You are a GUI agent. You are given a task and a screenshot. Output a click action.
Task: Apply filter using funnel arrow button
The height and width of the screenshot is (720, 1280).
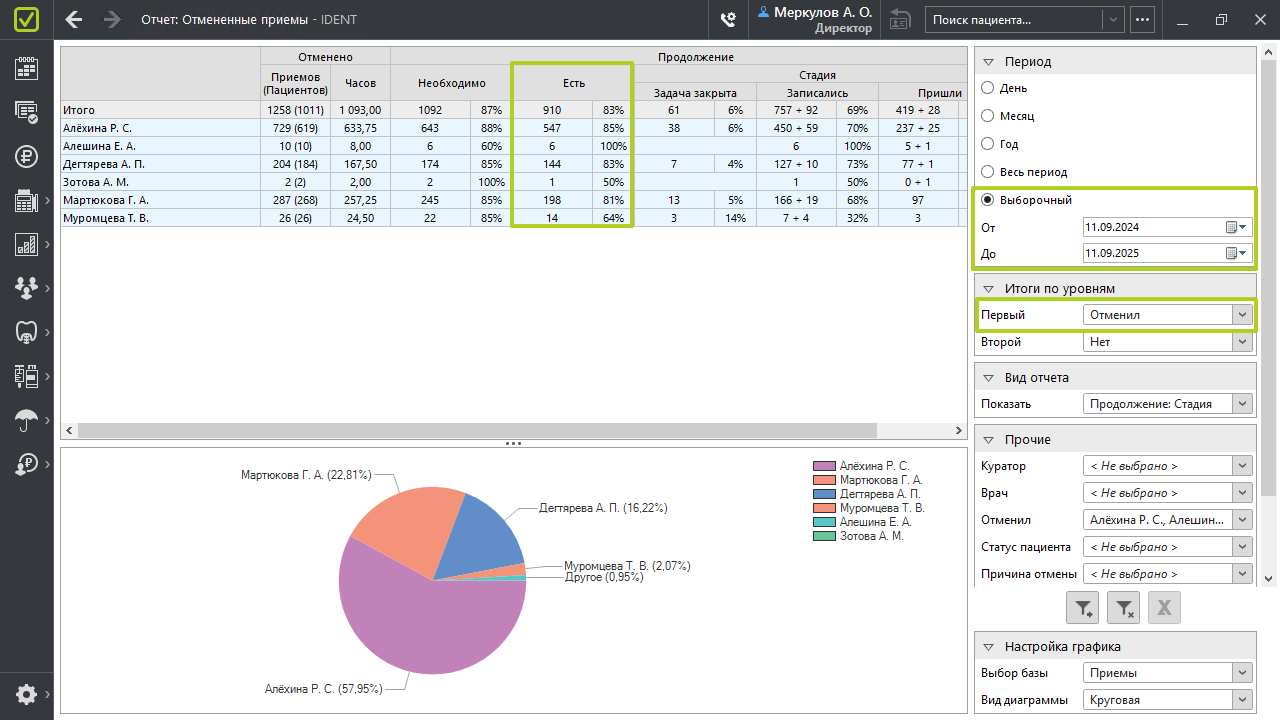point(1084,606)
